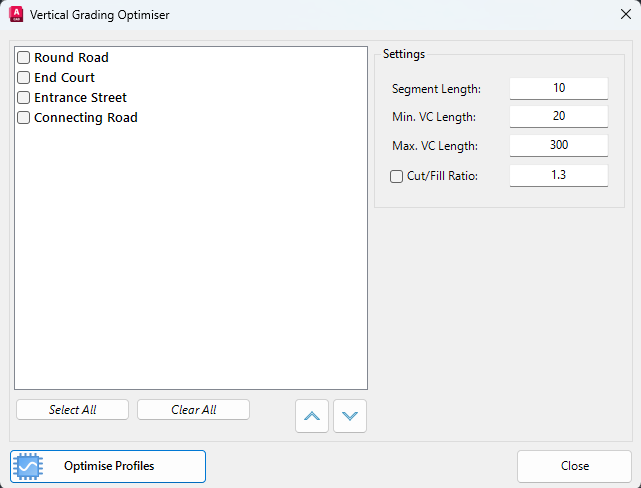This screenshot has height=488, width=641.
Task: Click the move up arrow icon
Action: (x=312, y=416)
